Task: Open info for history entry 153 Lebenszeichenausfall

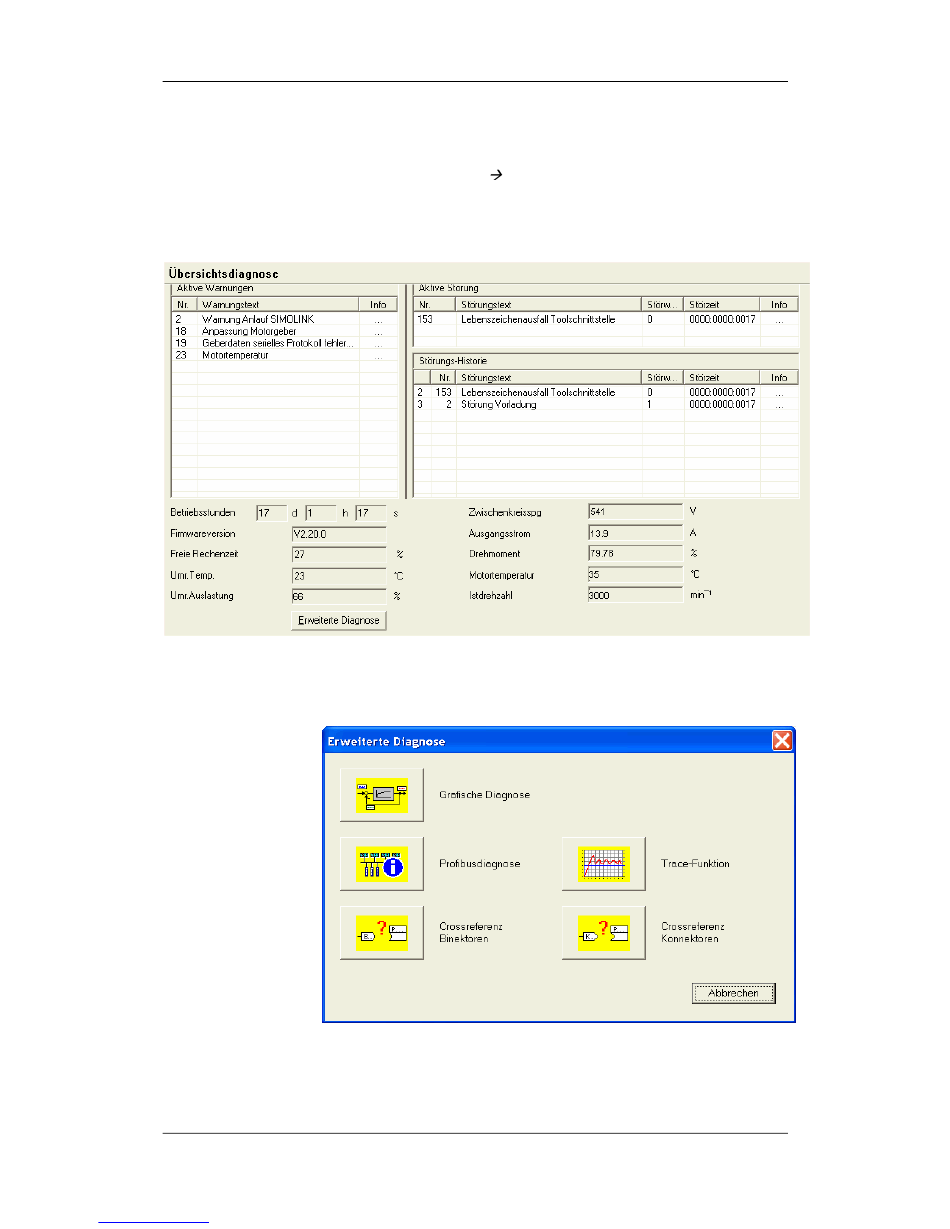Action: click(779, 393)
